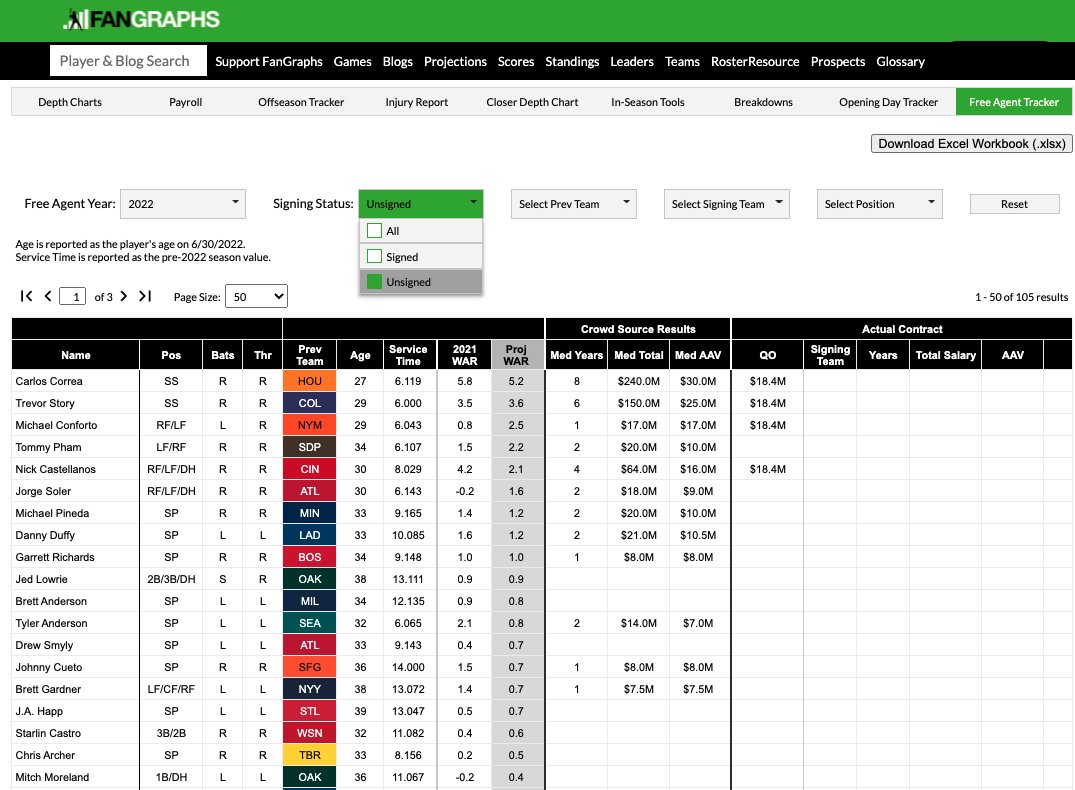Click the CIN team badge

point(309,469)
